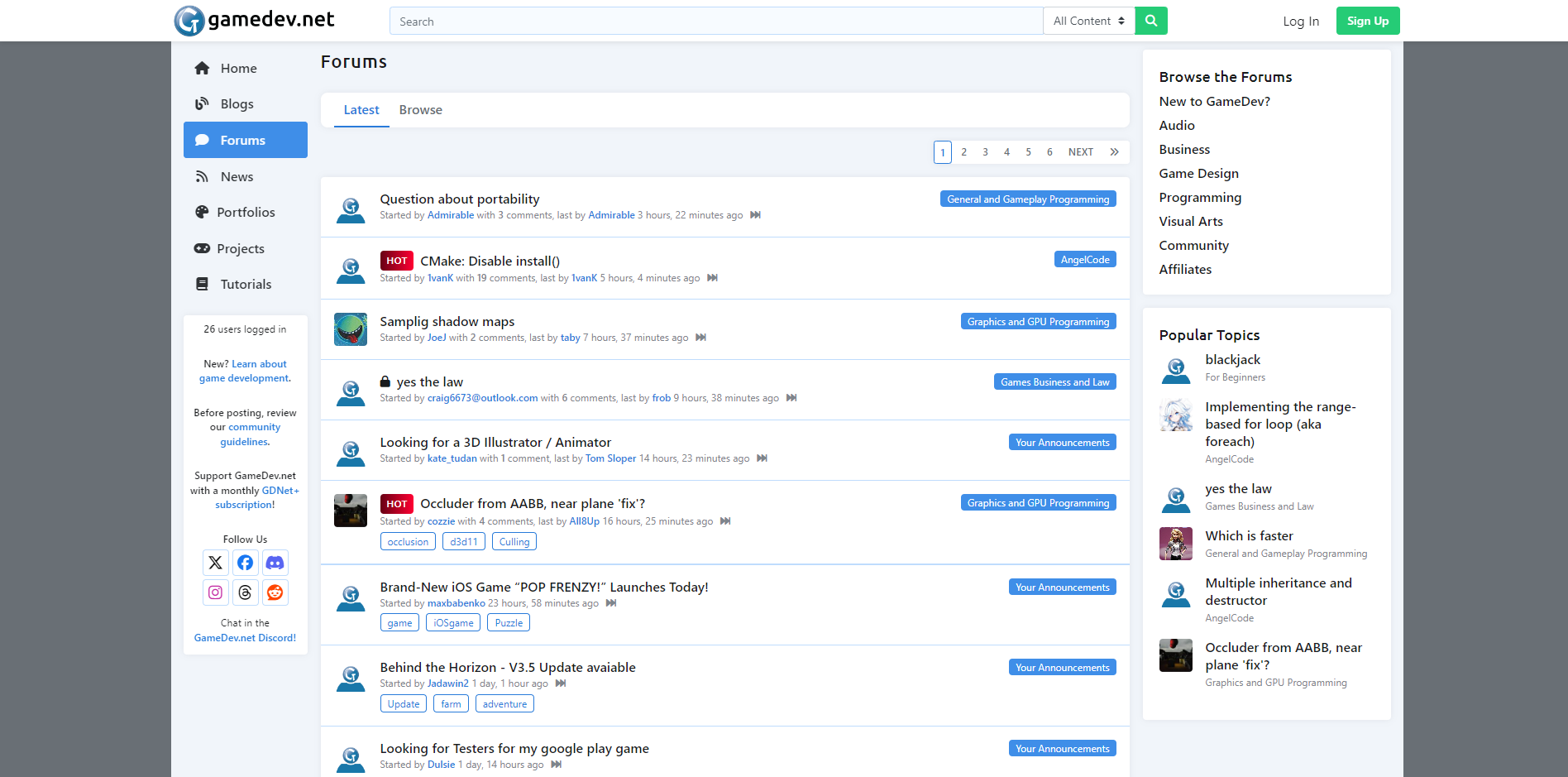This screenshot has height=777, width=1568.
Task: Click the Which is faster topic avatar
Action: (1176, 544)
